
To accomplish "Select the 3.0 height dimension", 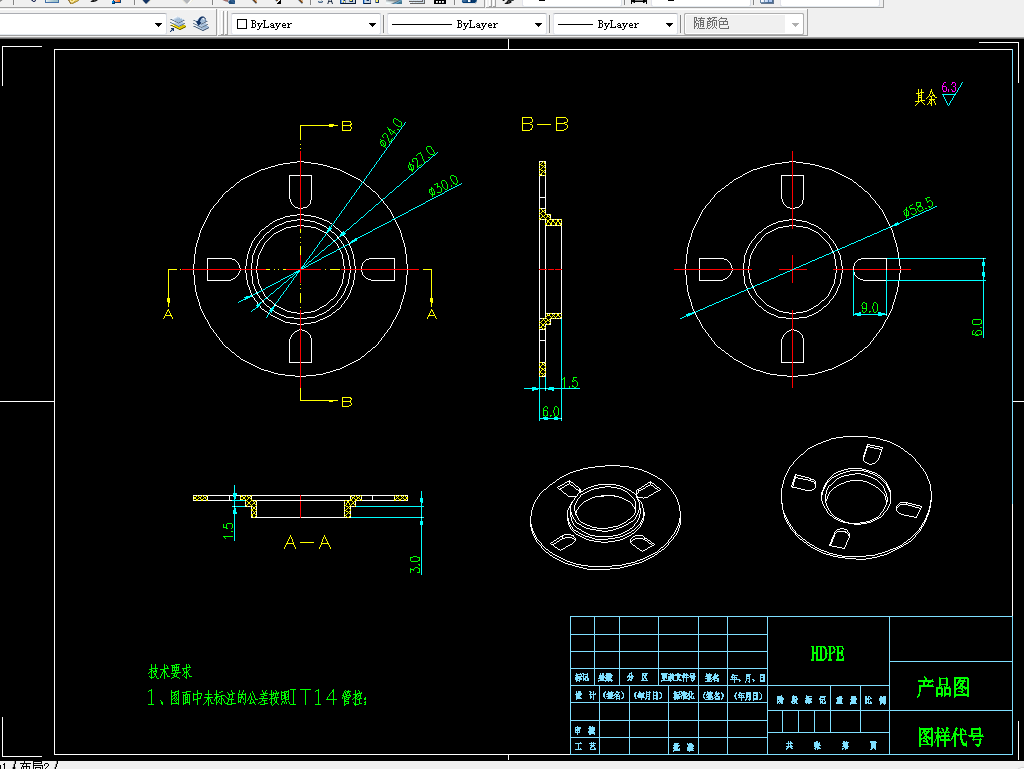I will pos(415,564).
